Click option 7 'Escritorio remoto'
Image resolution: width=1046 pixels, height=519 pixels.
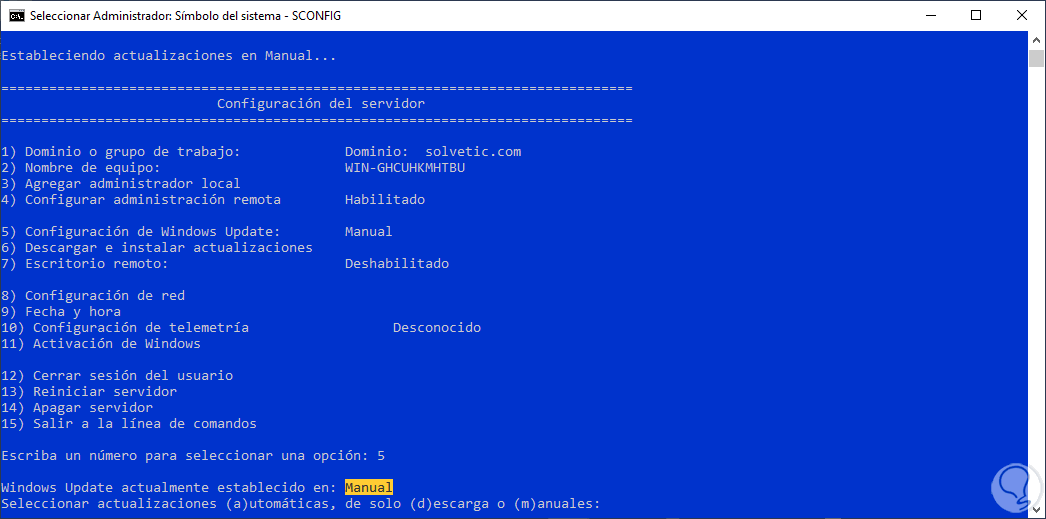pyautogui.click(x=85, y=264)
